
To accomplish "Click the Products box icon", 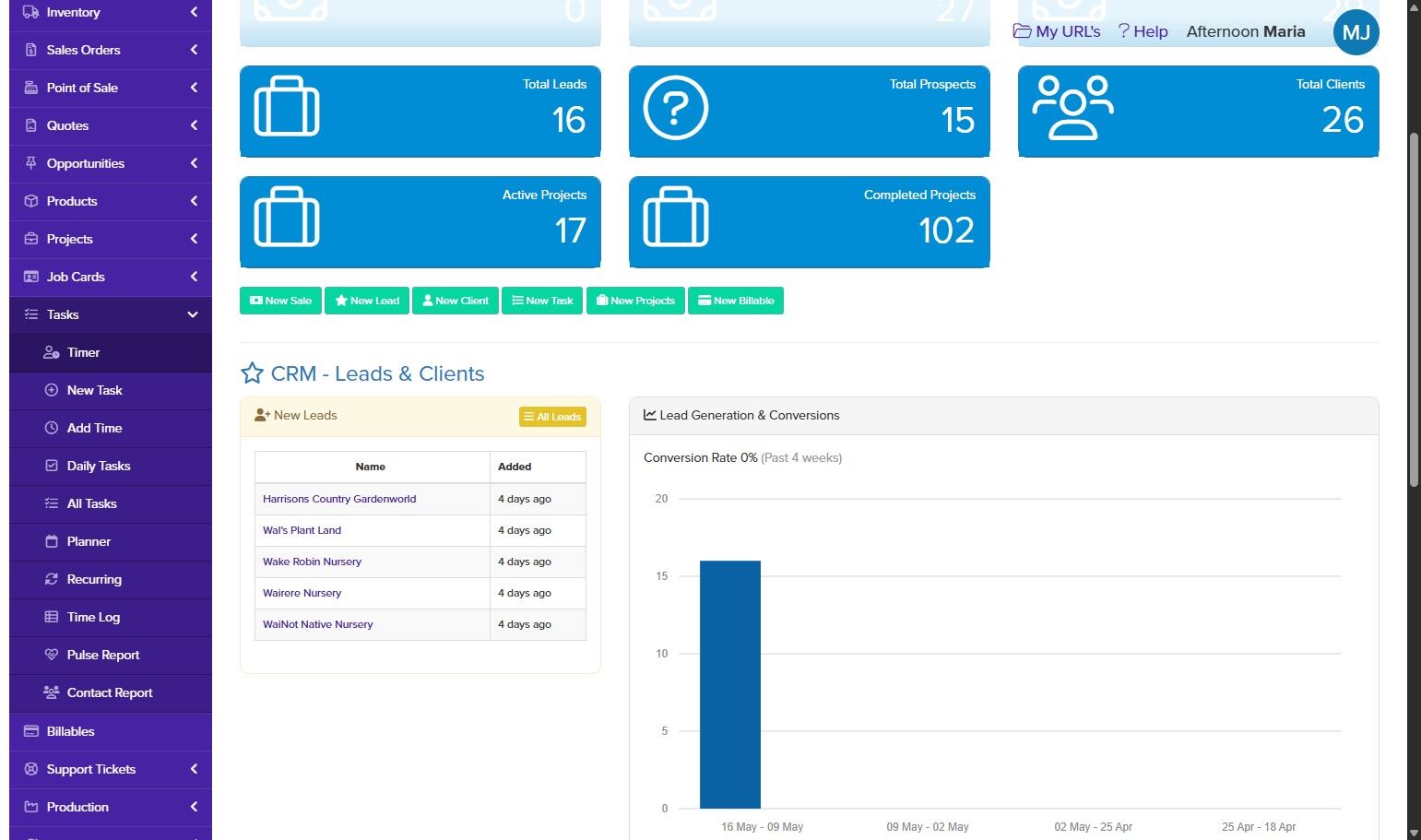I will point(31,201).
